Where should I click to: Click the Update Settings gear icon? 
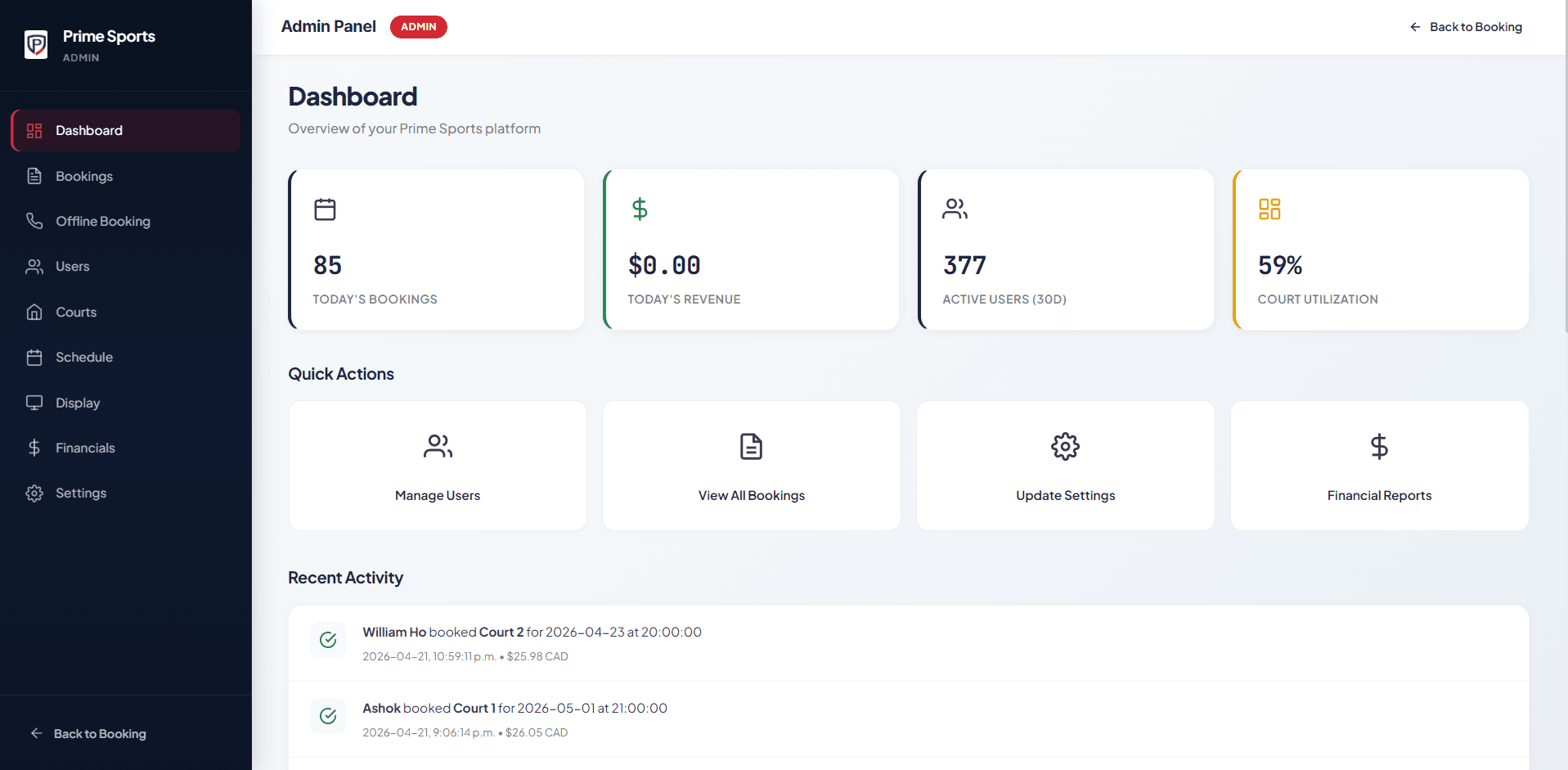(1065, 447)
